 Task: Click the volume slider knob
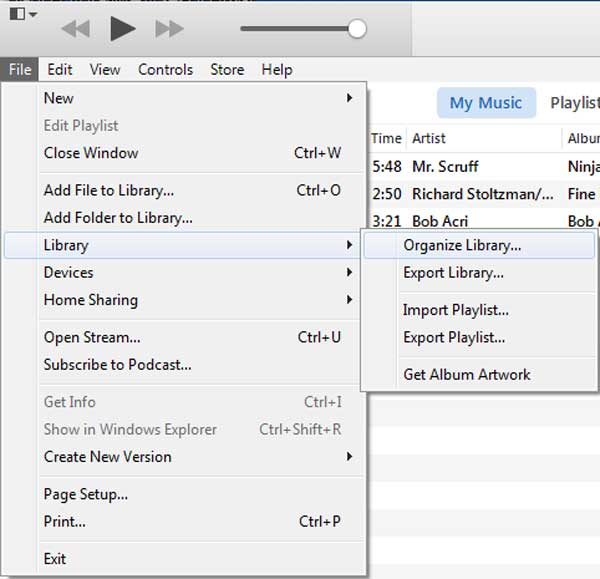point(356,29)
